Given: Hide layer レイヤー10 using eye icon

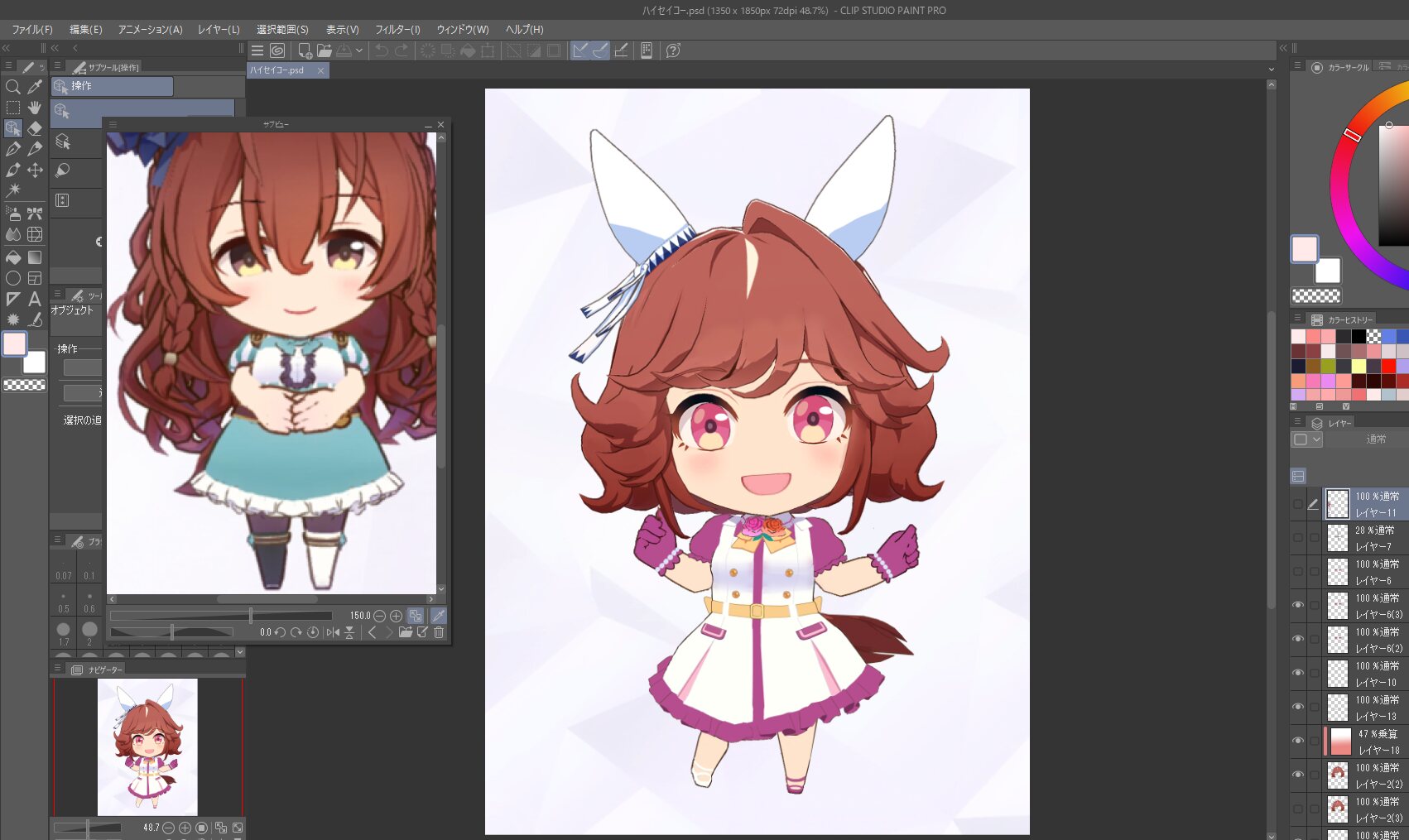Looking at the screenshot, I should click(1298, 673).
